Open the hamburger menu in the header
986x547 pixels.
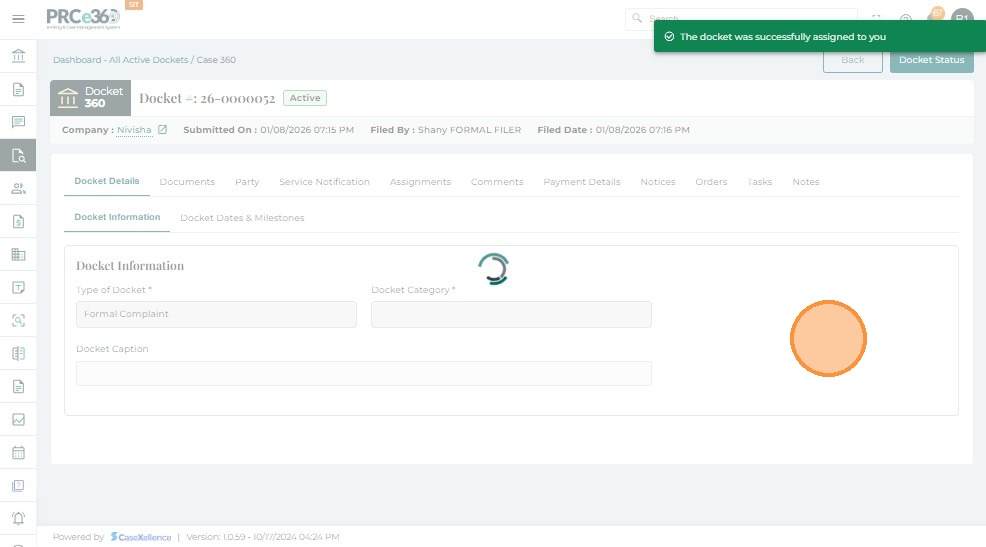tap(18, 19)
